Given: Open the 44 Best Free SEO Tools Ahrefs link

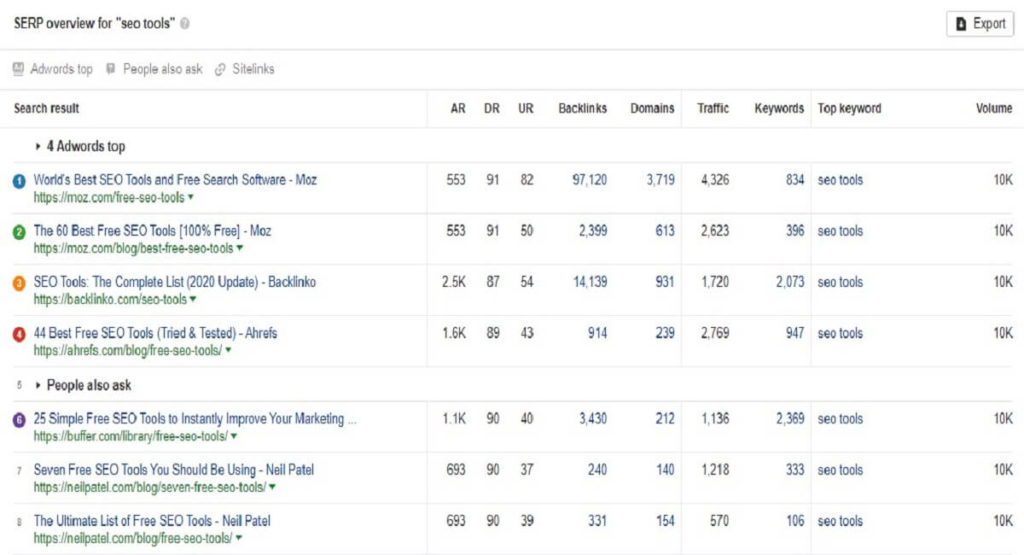Looking at the screenshot, I should click(155, 333).
